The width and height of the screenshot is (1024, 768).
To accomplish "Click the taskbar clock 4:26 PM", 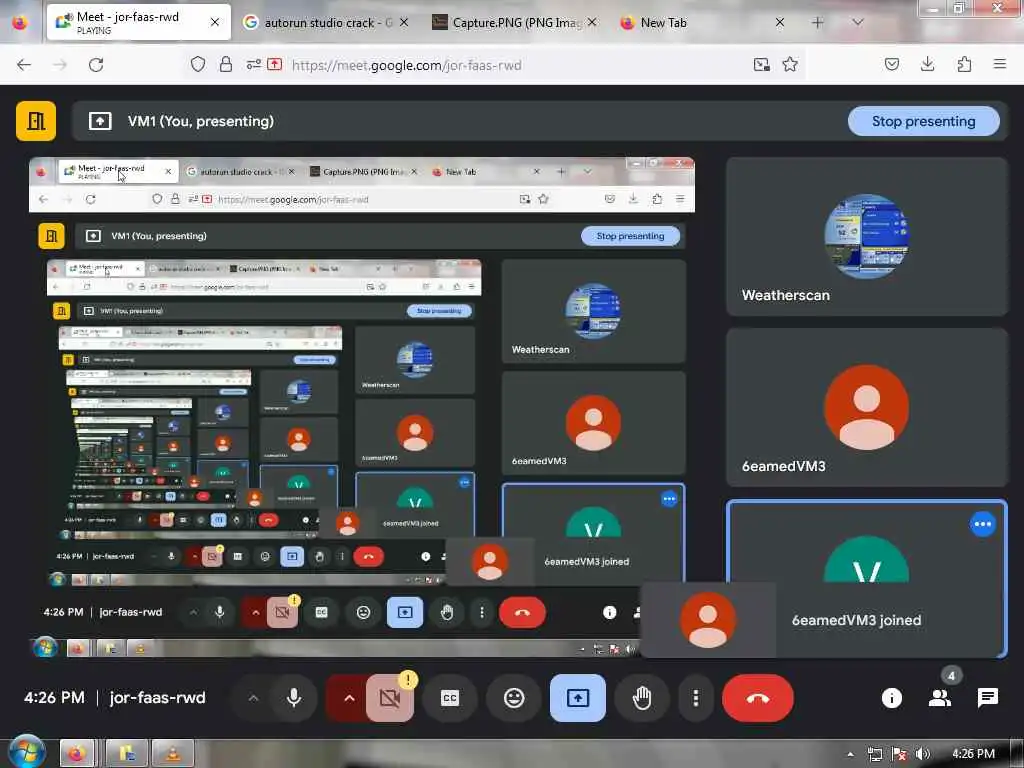I will click(x=973, y=754).
